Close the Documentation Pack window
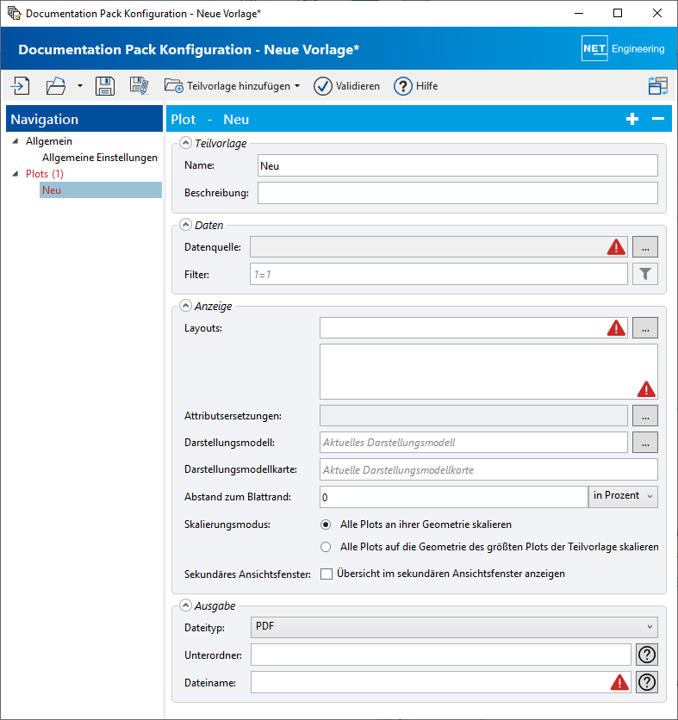Image resolution: width=678 pixels, height=720 pixels. coord(657,13)
